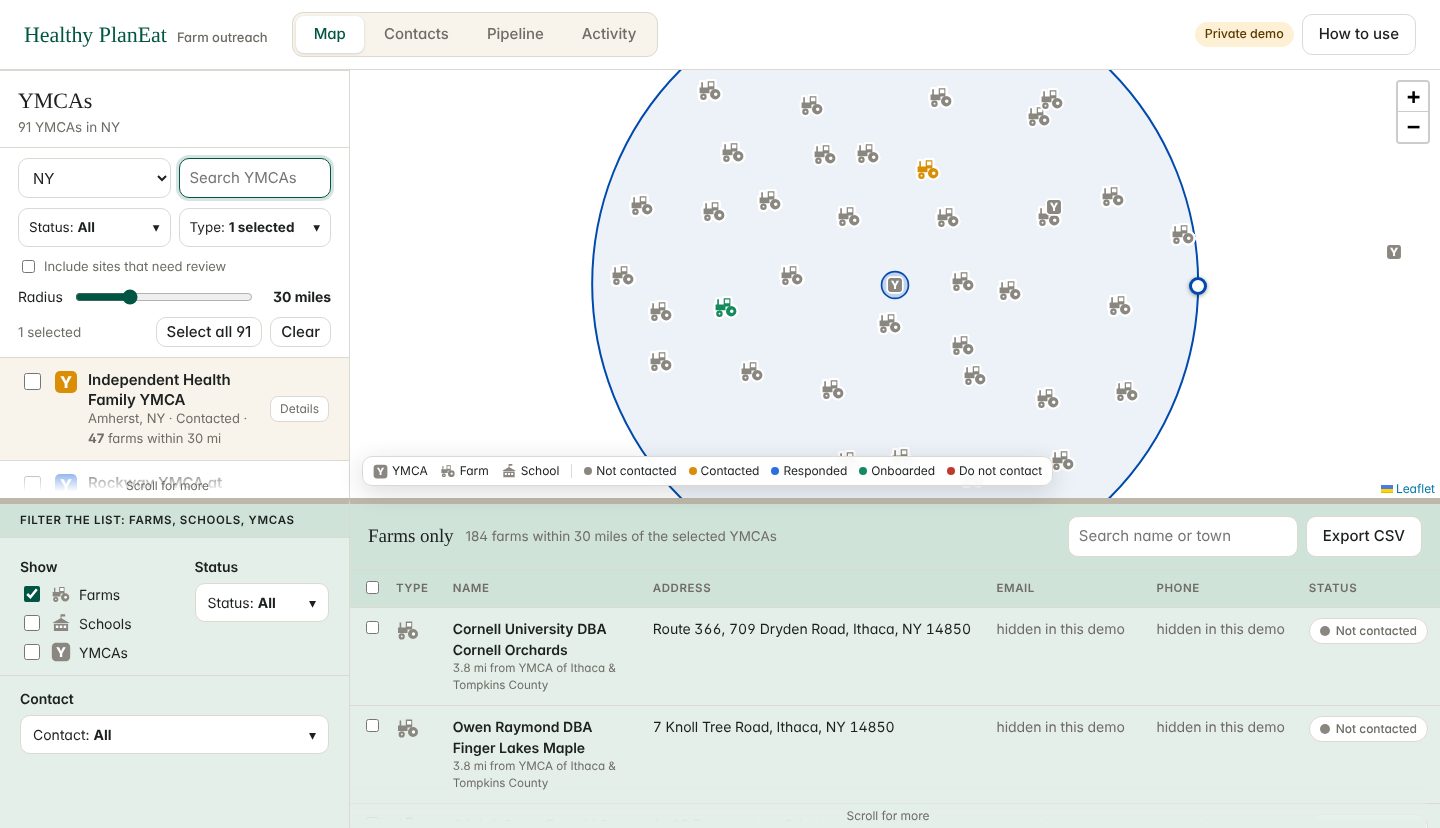Click the green onboarded farm marker on map
Viewport: 1440px width, 828px height.
point(725,307)
